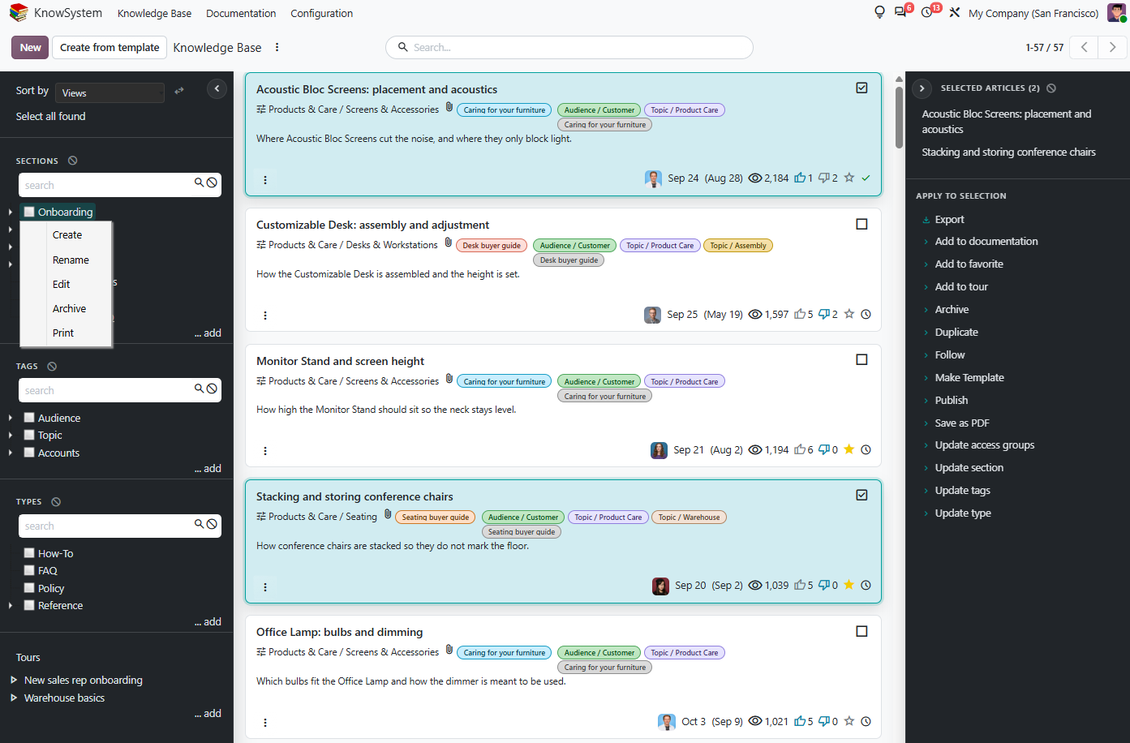Open the debug tools icon
Viewport: 1130px width, 743px height.
(954, 12)
